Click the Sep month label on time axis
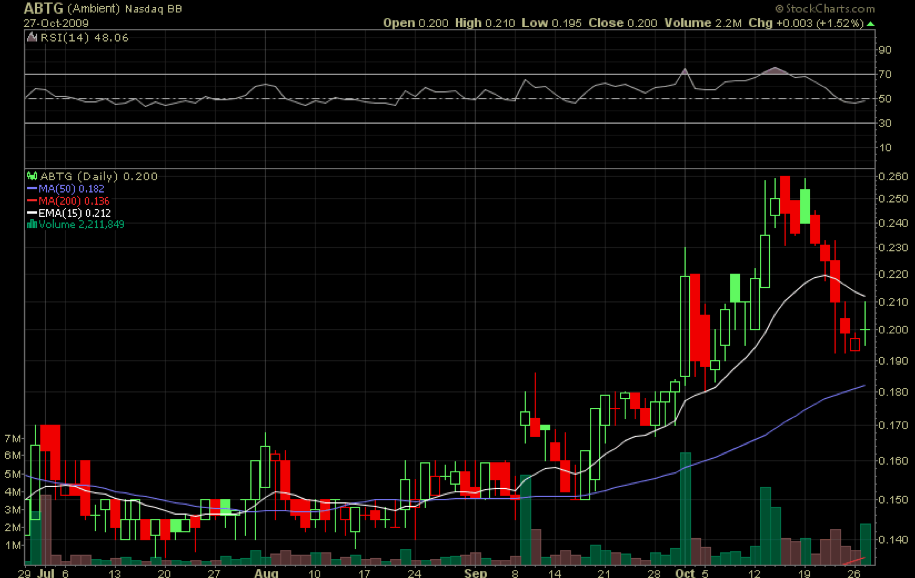 (476, 573)
